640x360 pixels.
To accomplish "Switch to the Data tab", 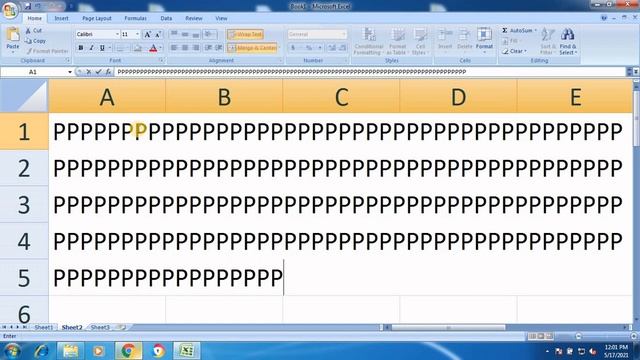I will coord(166,18).
